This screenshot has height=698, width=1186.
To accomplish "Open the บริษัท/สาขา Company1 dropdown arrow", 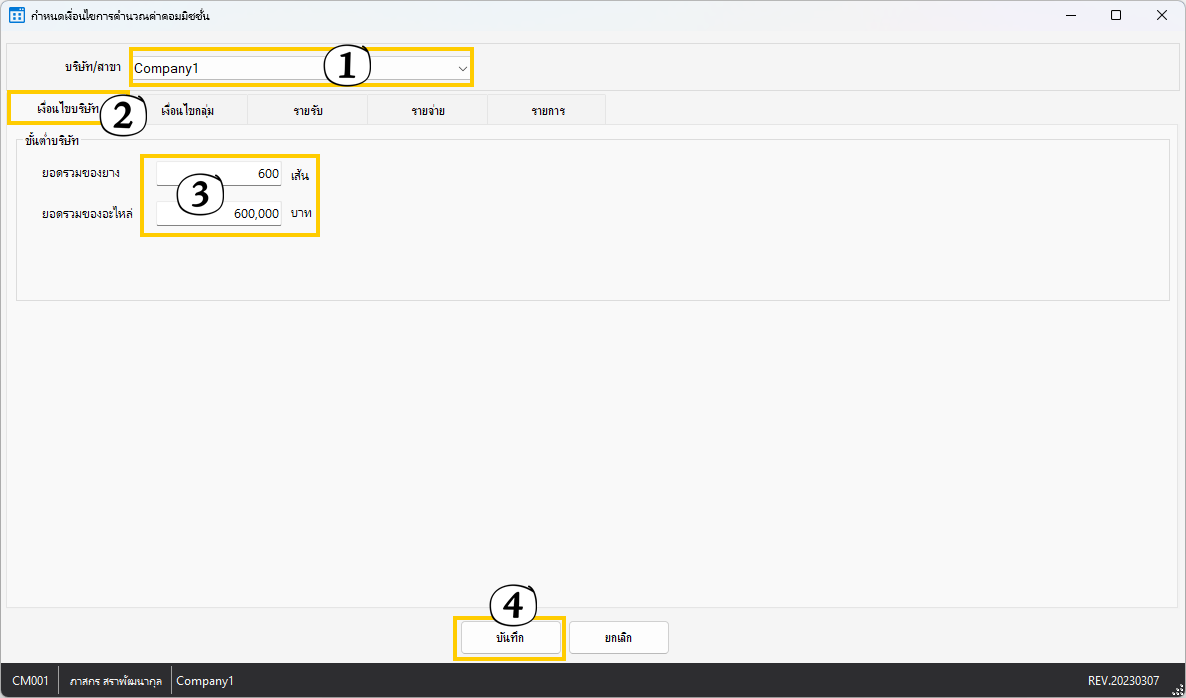I will pos(462,68).
